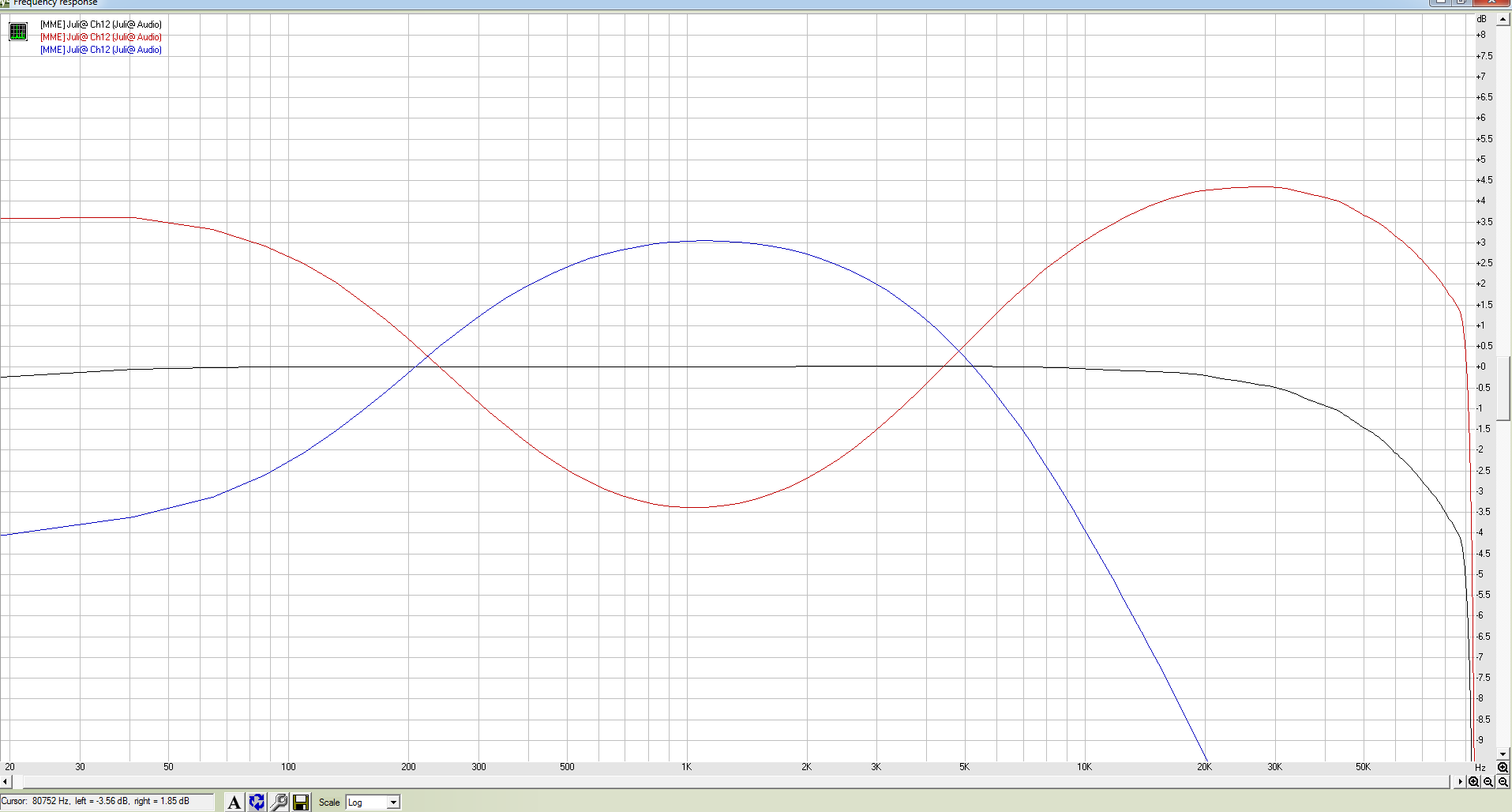Zoom in horizontally on the frequency axis
The image size is (1512, 812).
[x=1473, y=782]
